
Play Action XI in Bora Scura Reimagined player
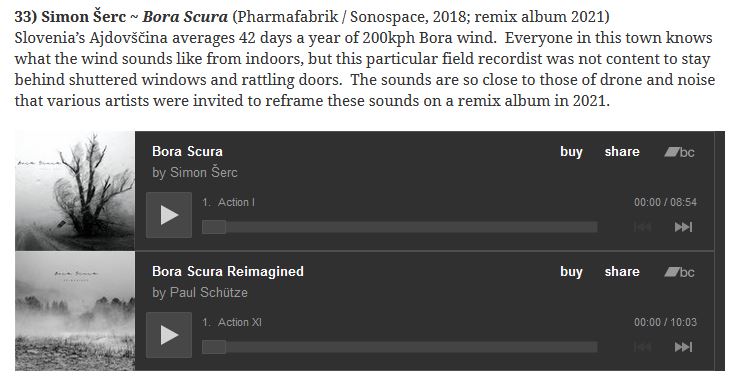pos(169,335)
